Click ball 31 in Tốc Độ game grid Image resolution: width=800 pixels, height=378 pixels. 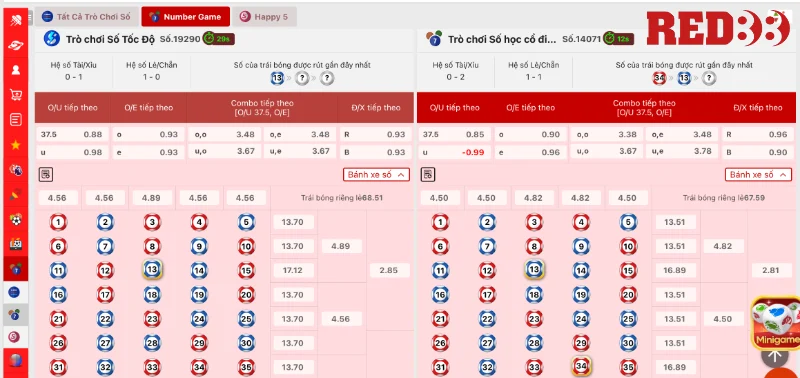coord(58,367)
